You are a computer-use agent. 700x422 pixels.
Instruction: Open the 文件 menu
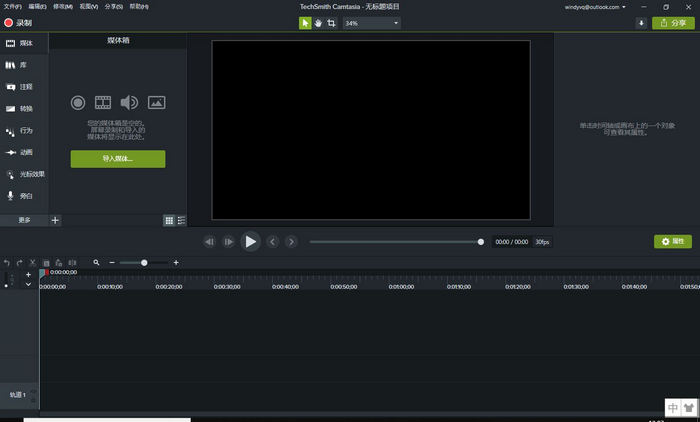coord(12,7)
